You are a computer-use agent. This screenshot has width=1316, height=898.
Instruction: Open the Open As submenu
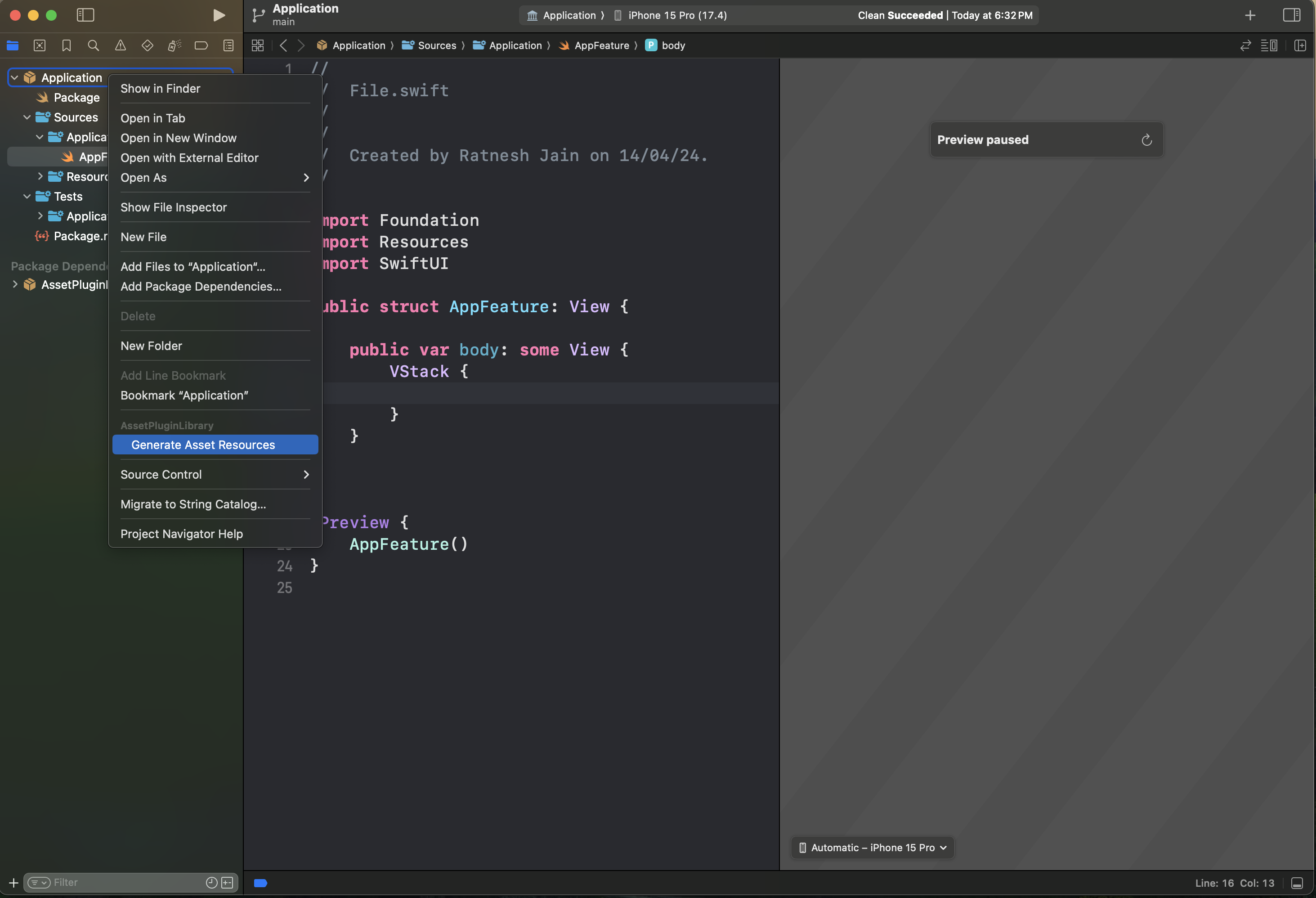[x=215, y=178]
